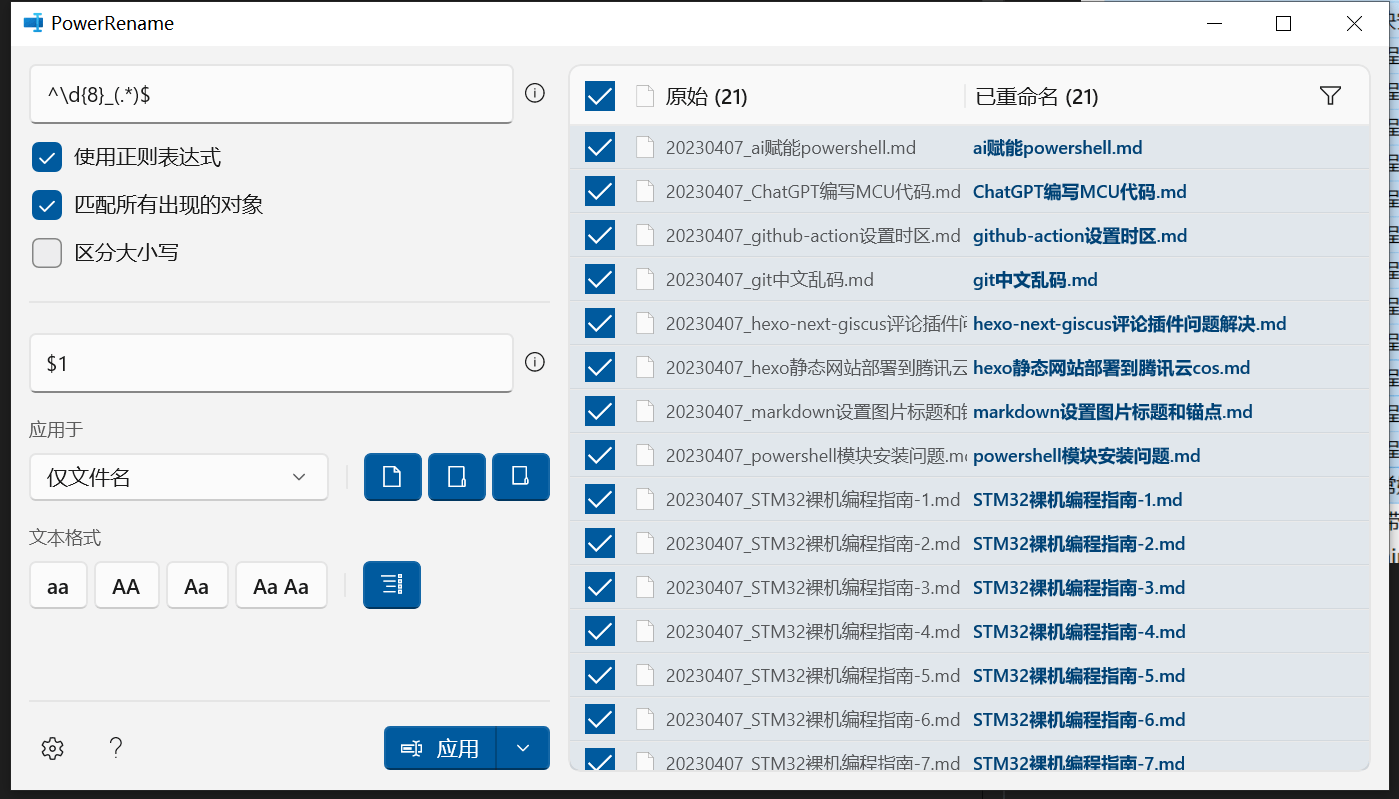Image resolution: width=1399 pixels, height=799 pixels.
Task: Select renamed link aiI赋能powershell.md
Action: click(1057, 146)
